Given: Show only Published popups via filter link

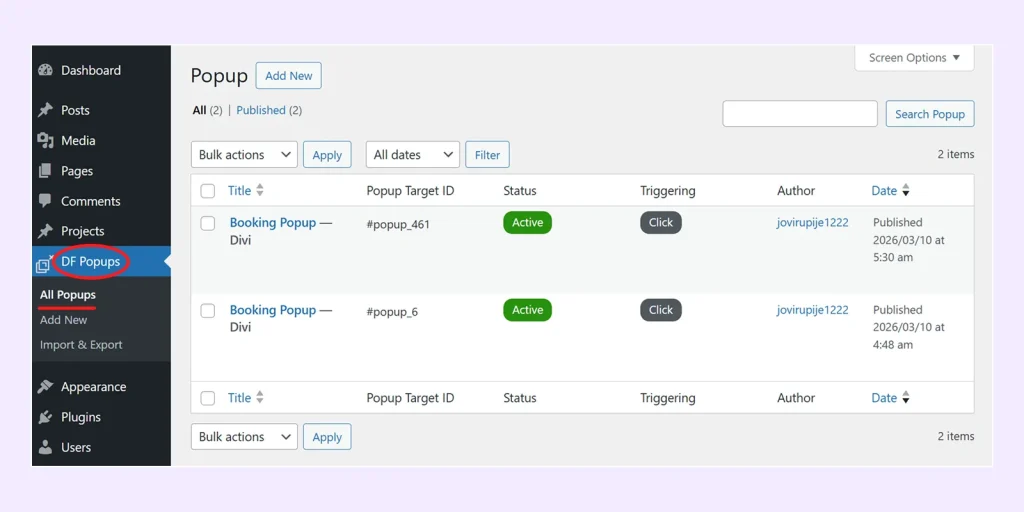Looking at the screenshot, I should (261, 110).
